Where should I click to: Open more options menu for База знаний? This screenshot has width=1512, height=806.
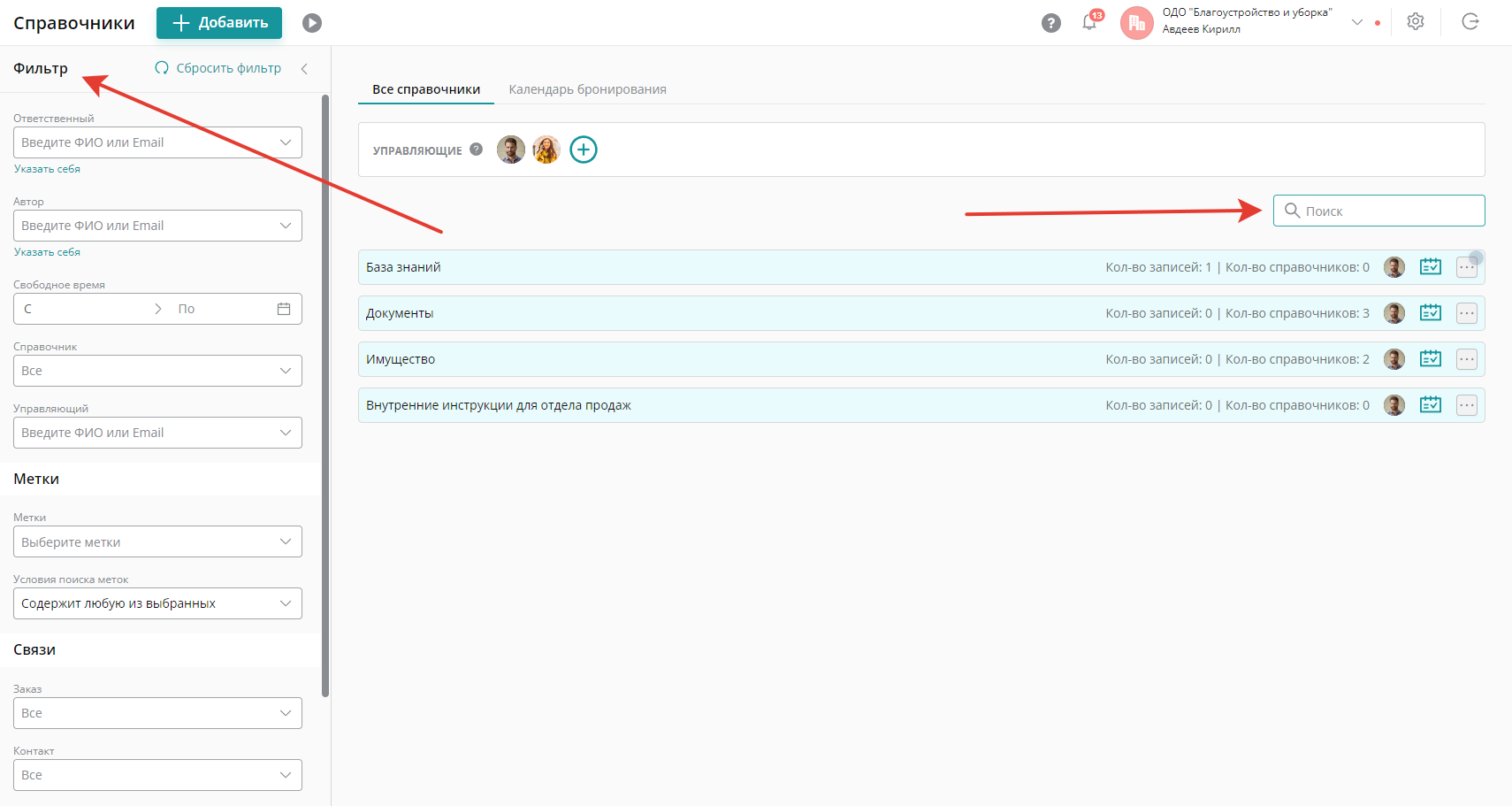1467,267
